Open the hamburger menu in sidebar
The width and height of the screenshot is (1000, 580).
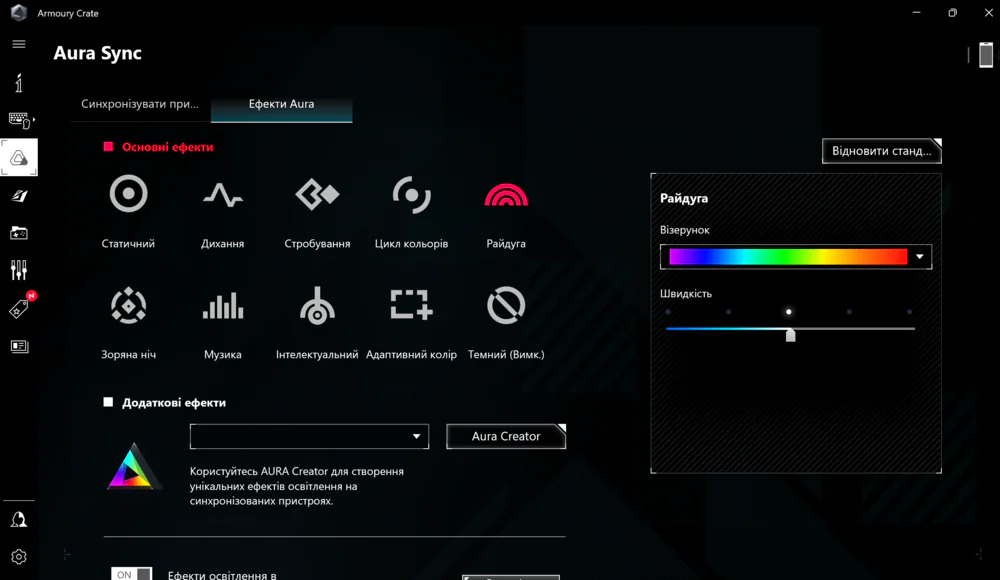click(x=18, y=44)
